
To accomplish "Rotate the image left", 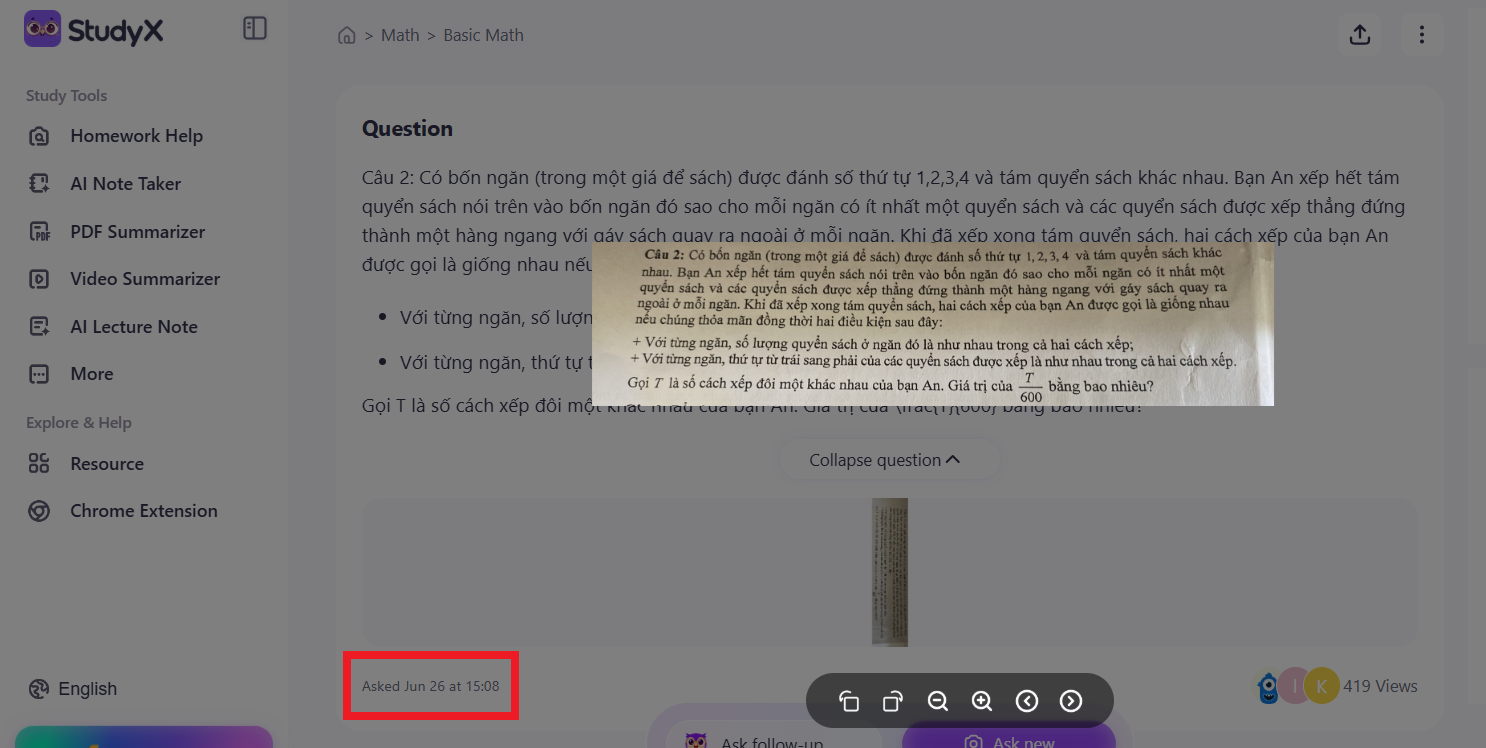I will 849,701.
